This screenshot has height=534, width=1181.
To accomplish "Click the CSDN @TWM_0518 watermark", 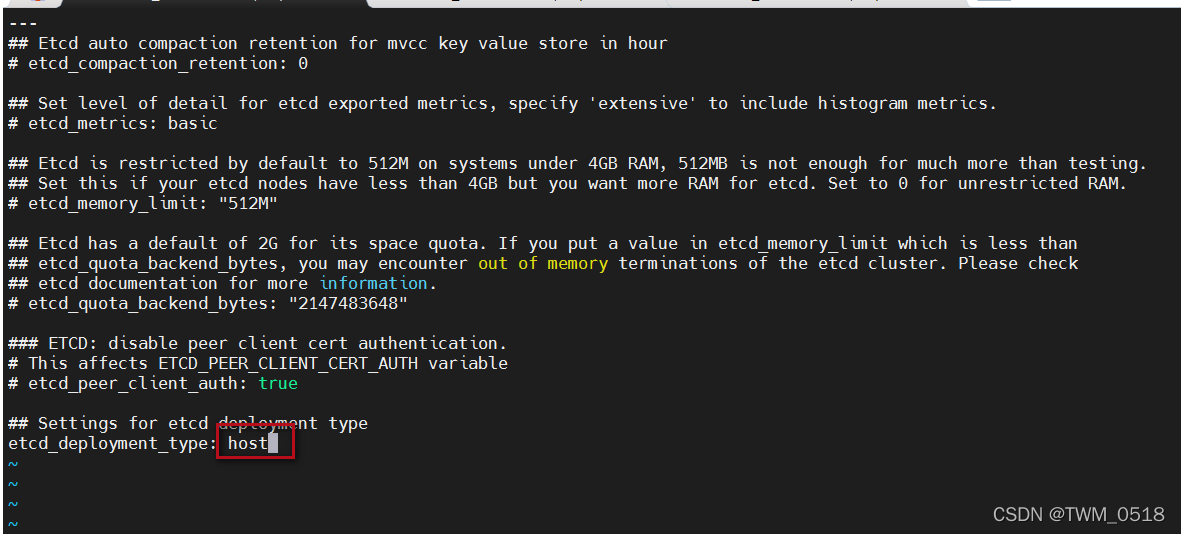I will coord(1078,514).
